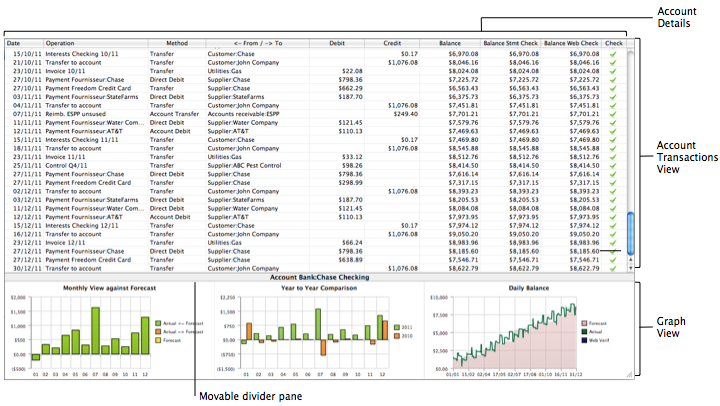Click orange 2010 legend swatch
This screenshot has height=406, width=720.
point(397,336)
